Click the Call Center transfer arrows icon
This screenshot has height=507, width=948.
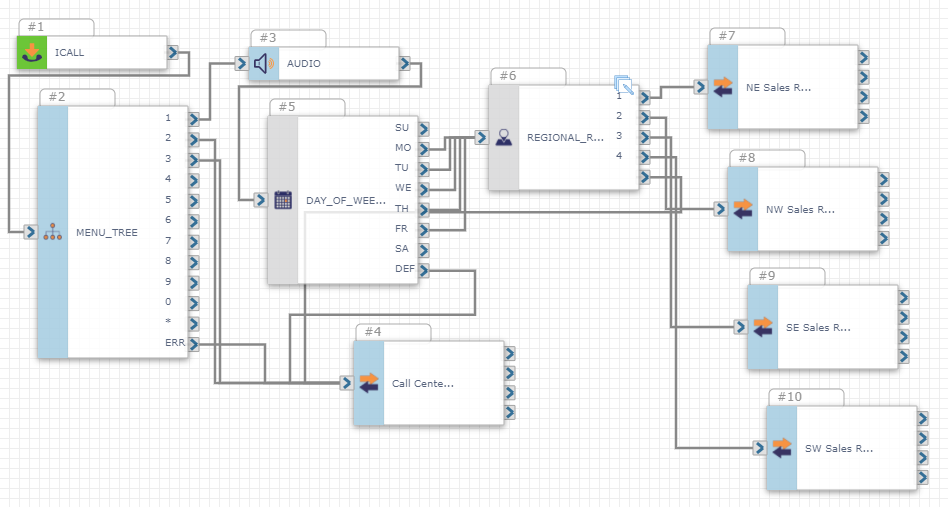tap(369, 383)
